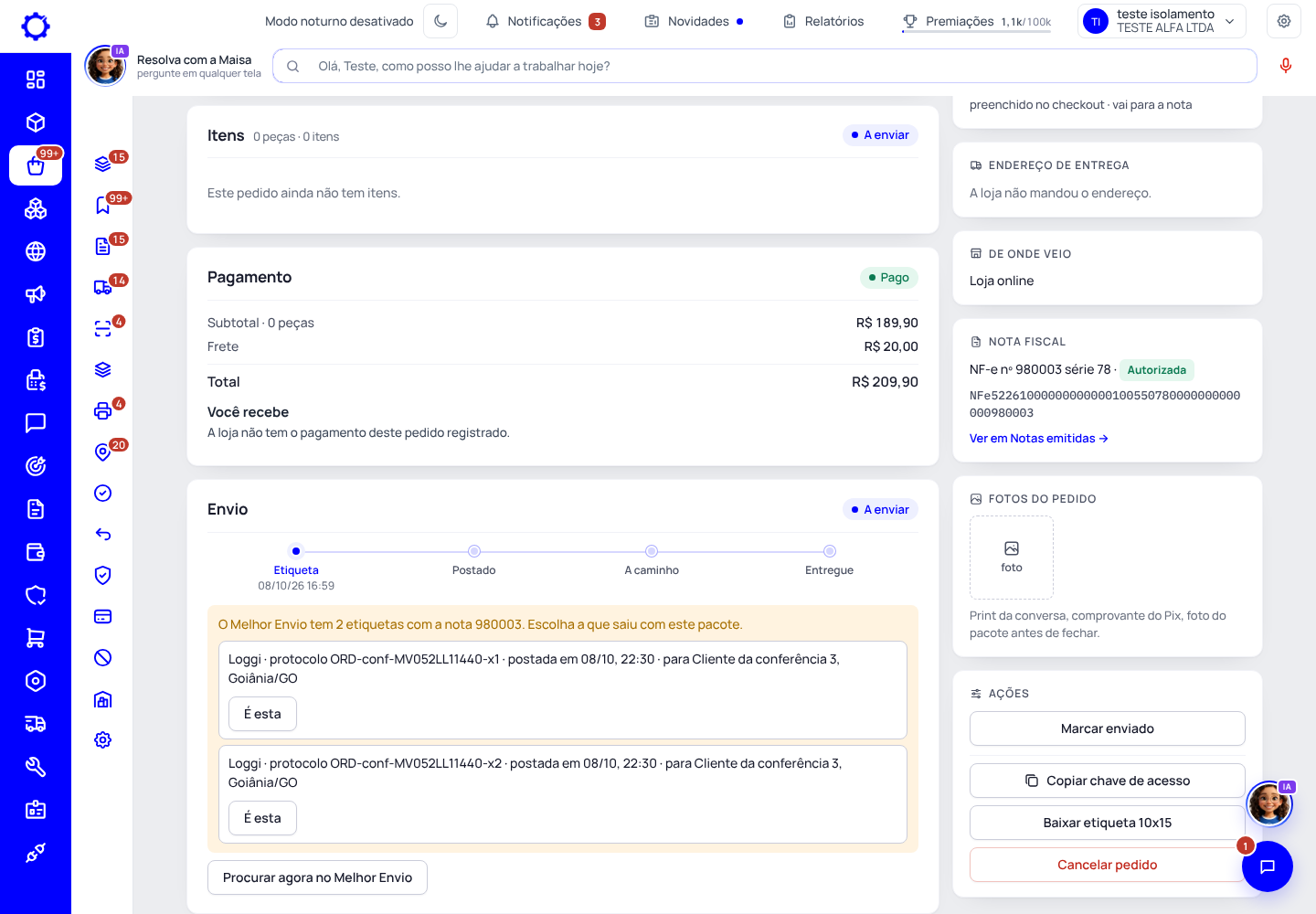Click the return arrow icon in the submenu
The height and width of the screenshot is (914, 1316).
pos(103,535)
